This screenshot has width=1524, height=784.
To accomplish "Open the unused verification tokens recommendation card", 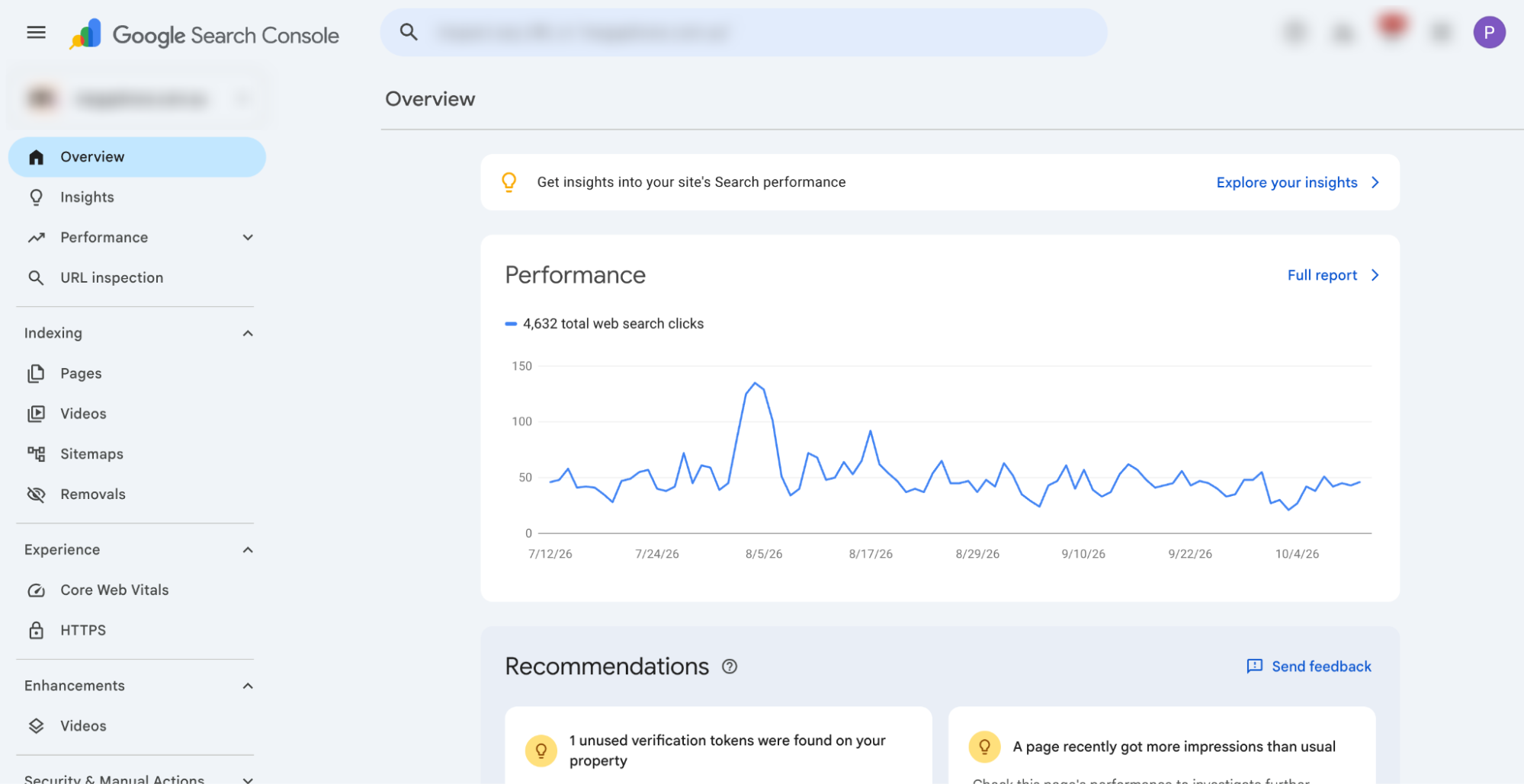I will click(718, 745).
